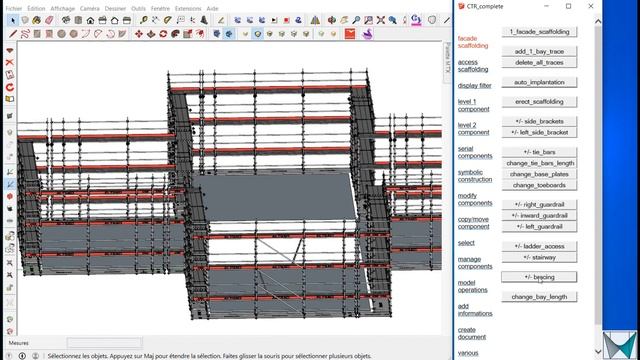The image size is (640, 360).
Task: Click delete_all_traces button
Action: [539, 62]
